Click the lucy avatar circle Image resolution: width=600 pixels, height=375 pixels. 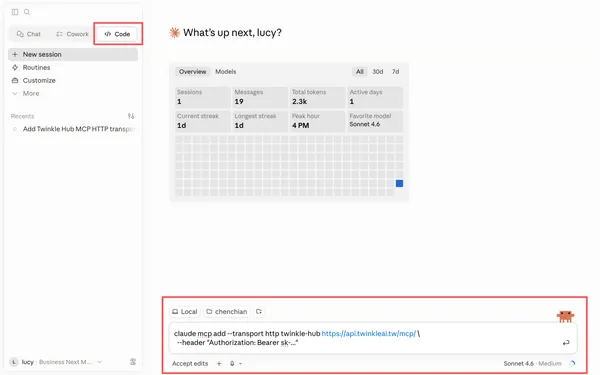[14, 362]
